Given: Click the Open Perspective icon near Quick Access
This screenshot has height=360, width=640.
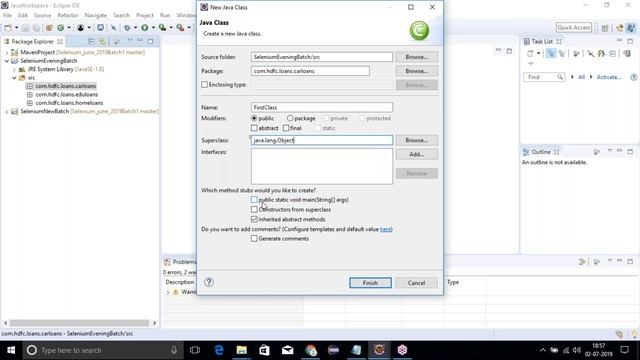Looking at the screenshot, I should pyautogui.click(x=605, y=28).
